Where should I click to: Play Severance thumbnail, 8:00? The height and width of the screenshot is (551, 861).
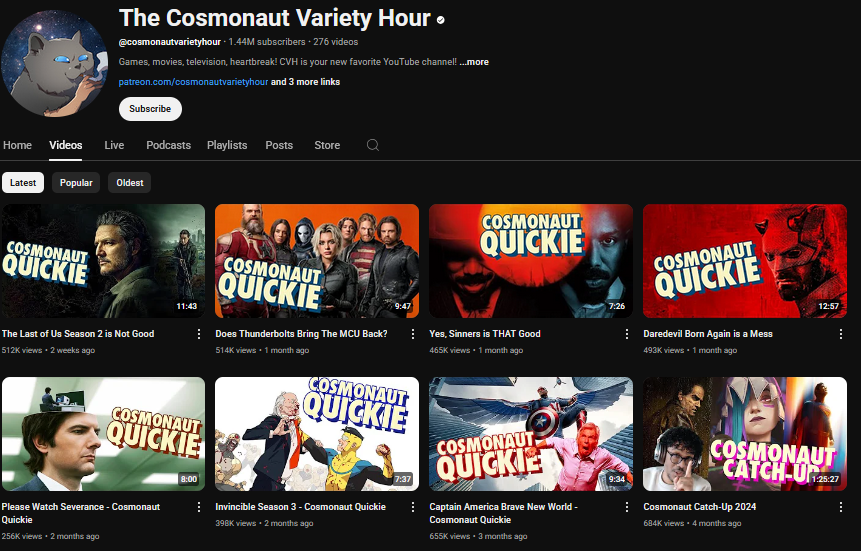click(103, 434)
